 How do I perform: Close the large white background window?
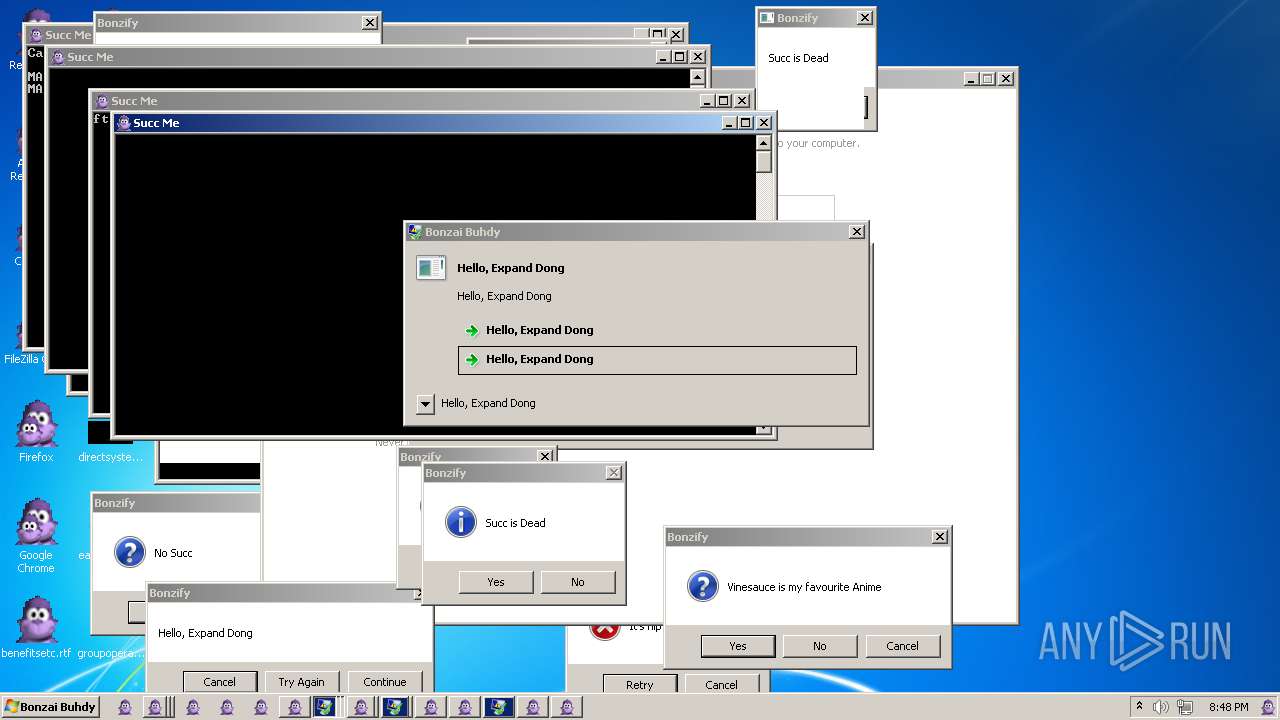[1006, 79]
